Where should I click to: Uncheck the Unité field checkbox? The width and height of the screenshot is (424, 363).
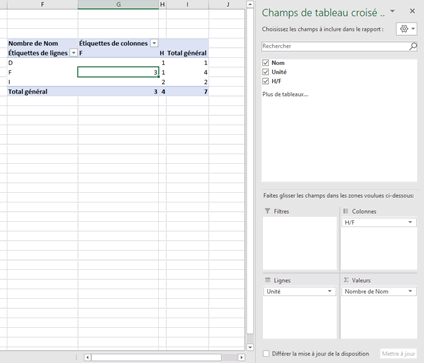266,72
